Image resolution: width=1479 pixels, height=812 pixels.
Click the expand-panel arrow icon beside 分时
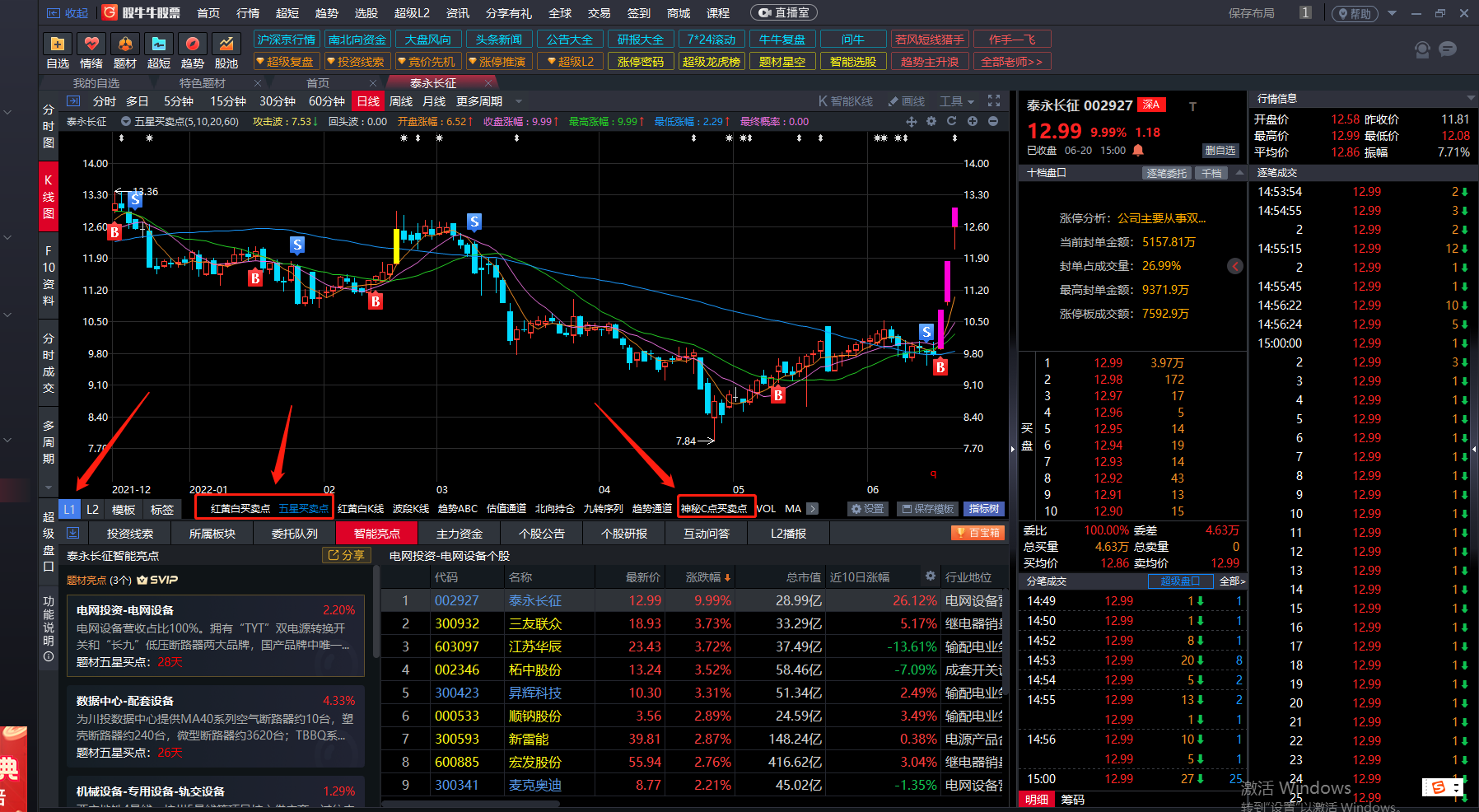point(73,100)
